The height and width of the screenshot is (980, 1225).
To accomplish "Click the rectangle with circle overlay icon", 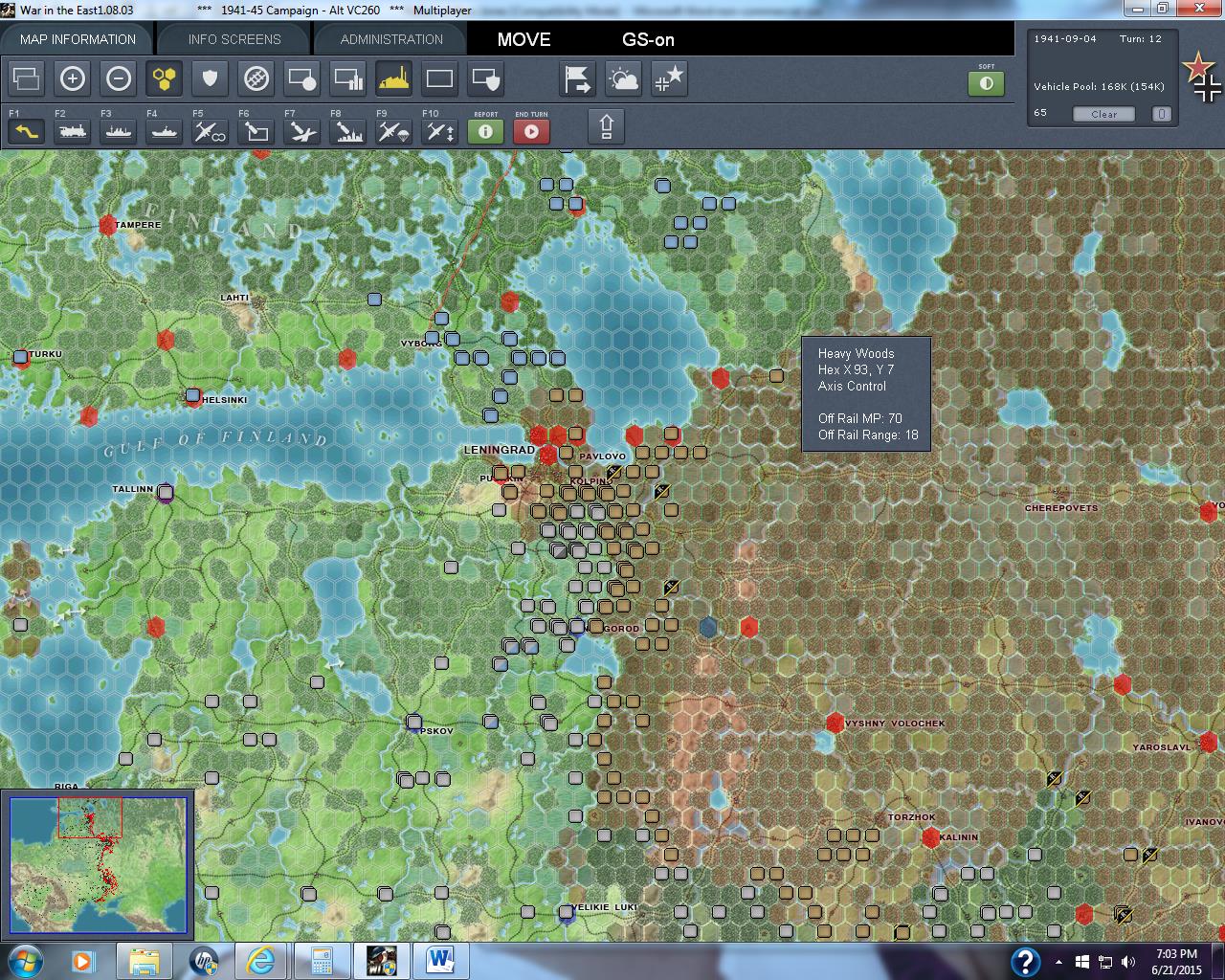I will [x=302, y=78].
